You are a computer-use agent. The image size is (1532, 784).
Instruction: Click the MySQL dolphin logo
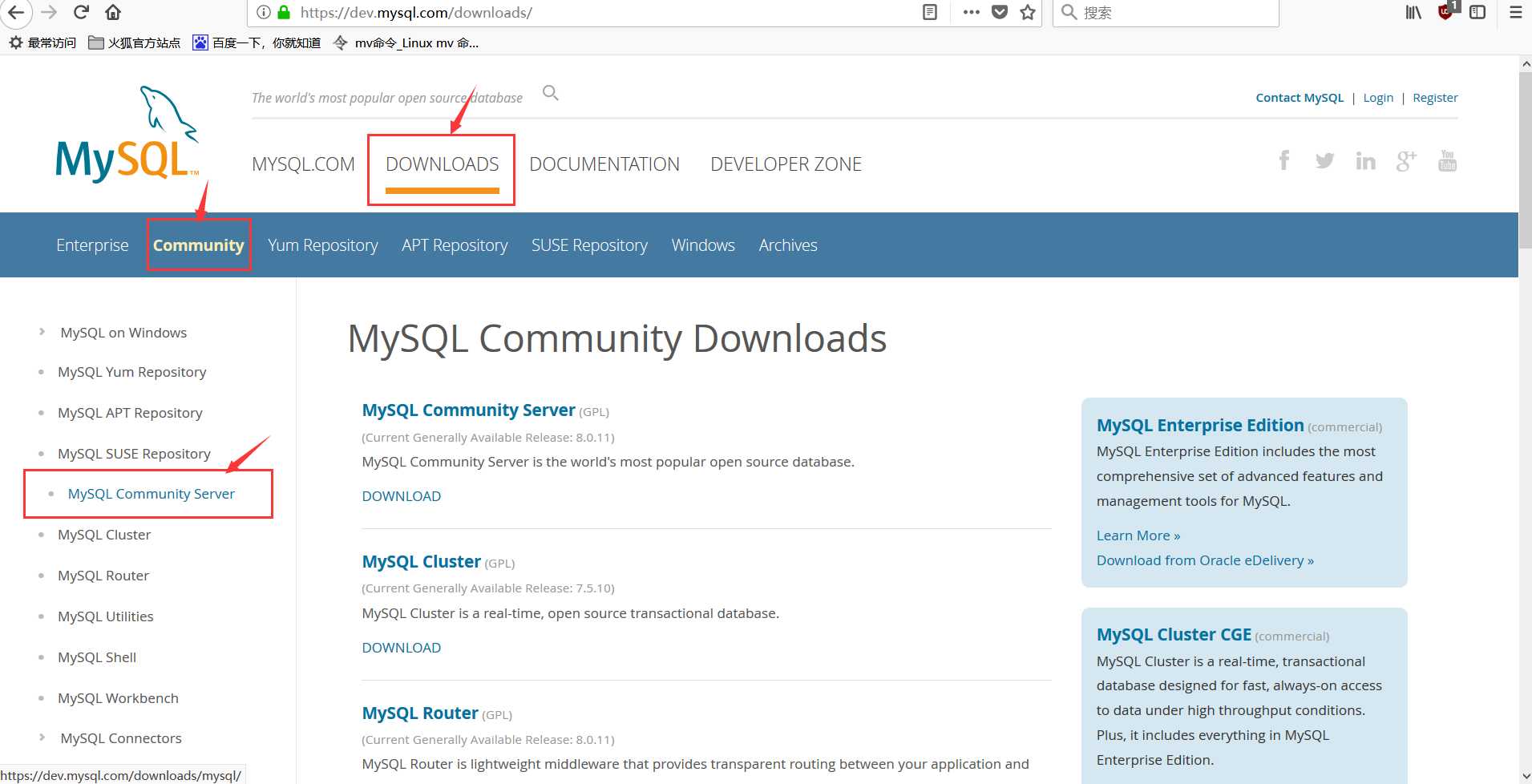point(127,134)
